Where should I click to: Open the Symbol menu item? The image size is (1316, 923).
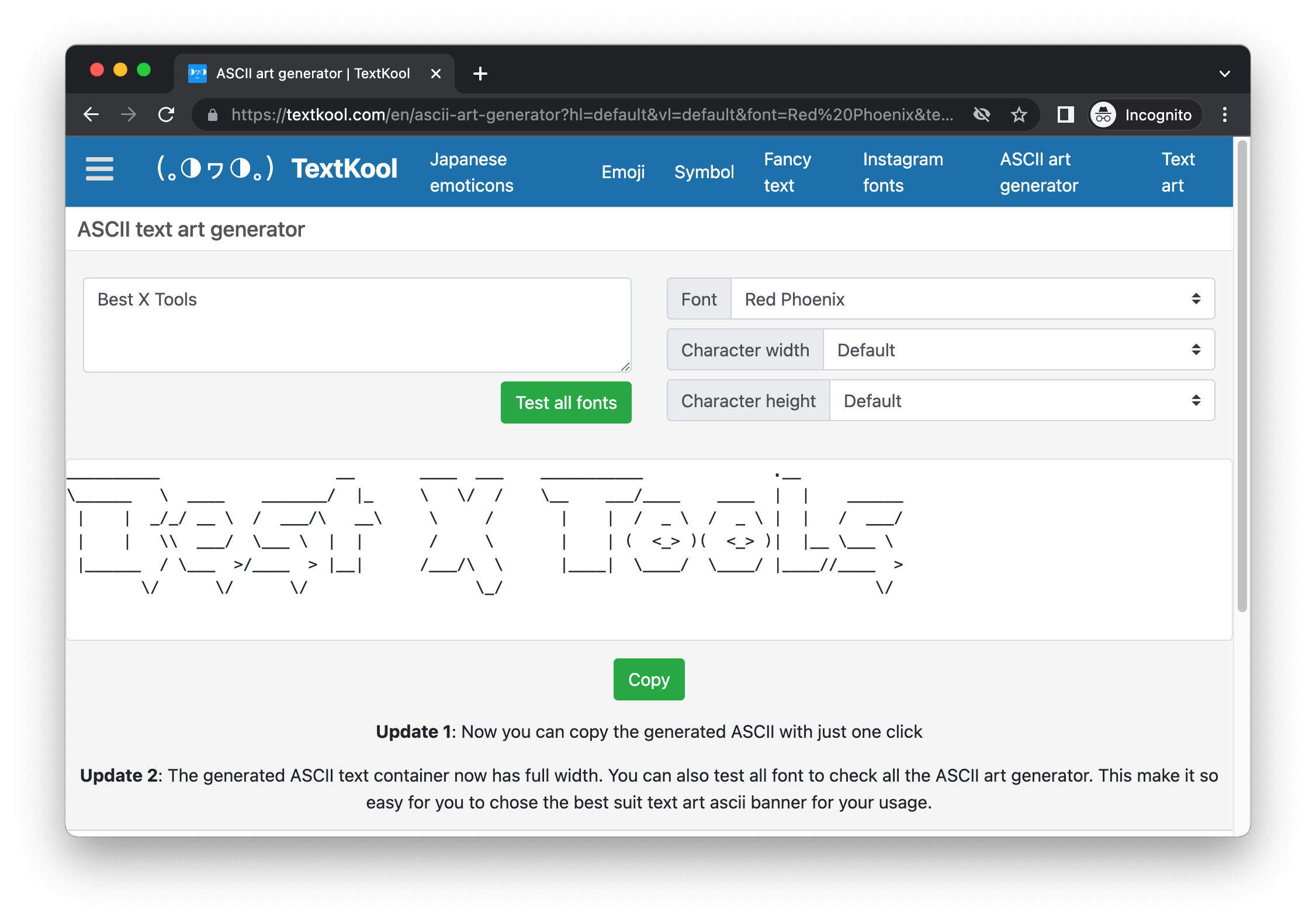[x=704, y=172]
